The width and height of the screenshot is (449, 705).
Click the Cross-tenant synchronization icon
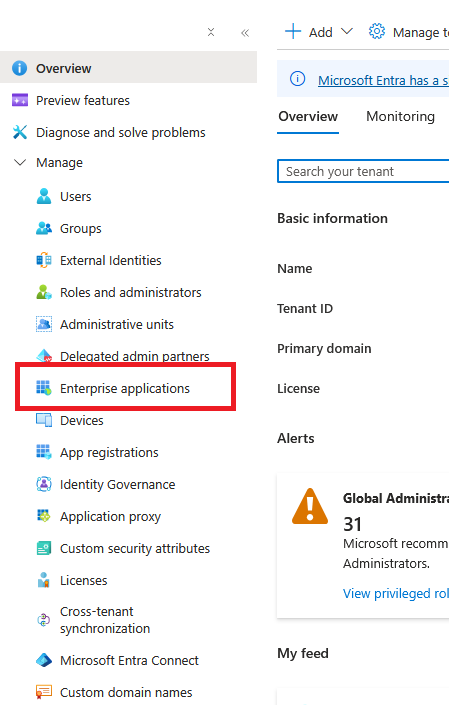pos(44,620)
